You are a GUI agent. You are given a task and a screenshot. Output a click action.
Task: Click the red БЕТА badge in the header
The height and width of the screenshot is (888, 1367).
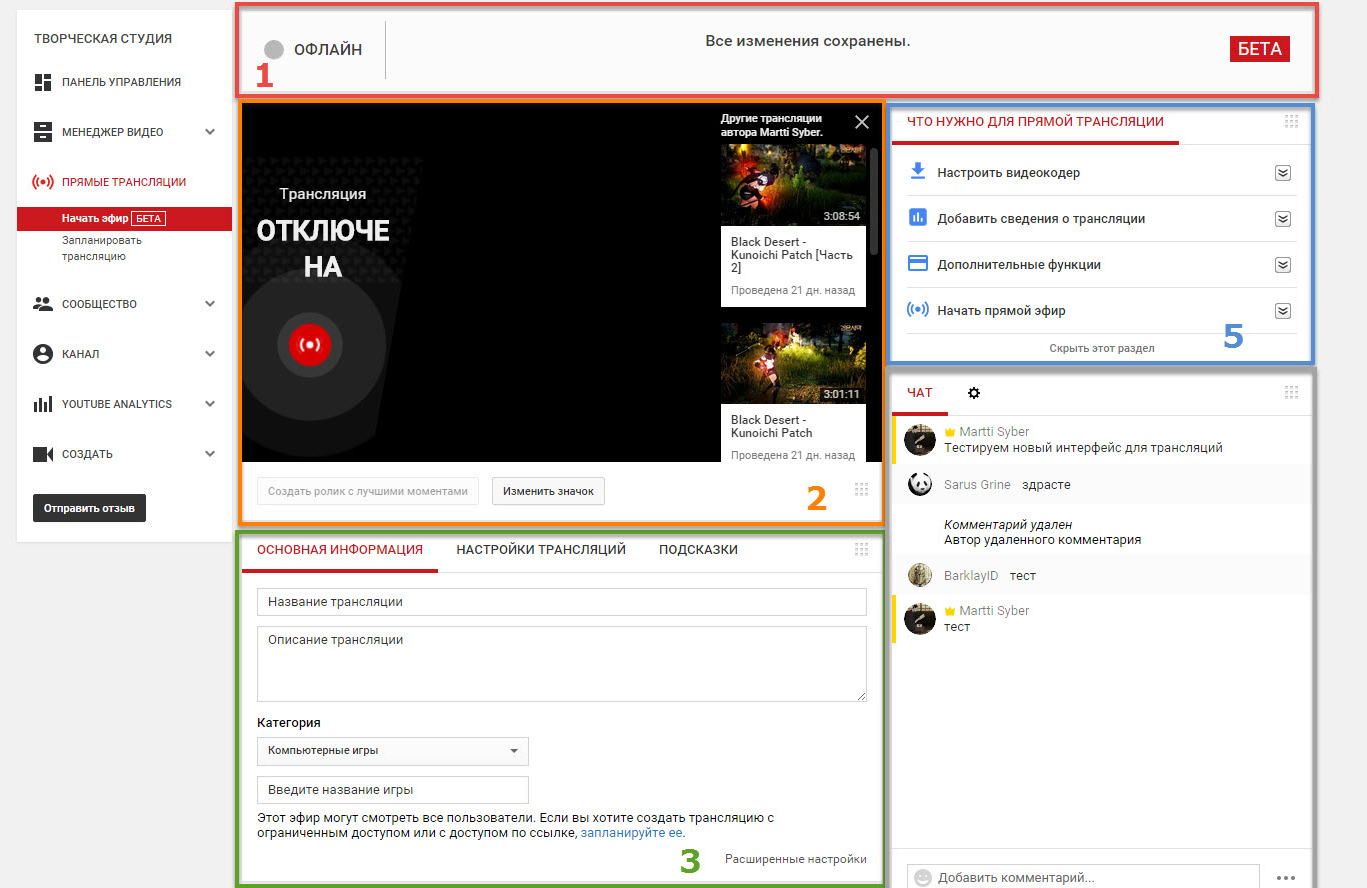tap(1259, 49)
